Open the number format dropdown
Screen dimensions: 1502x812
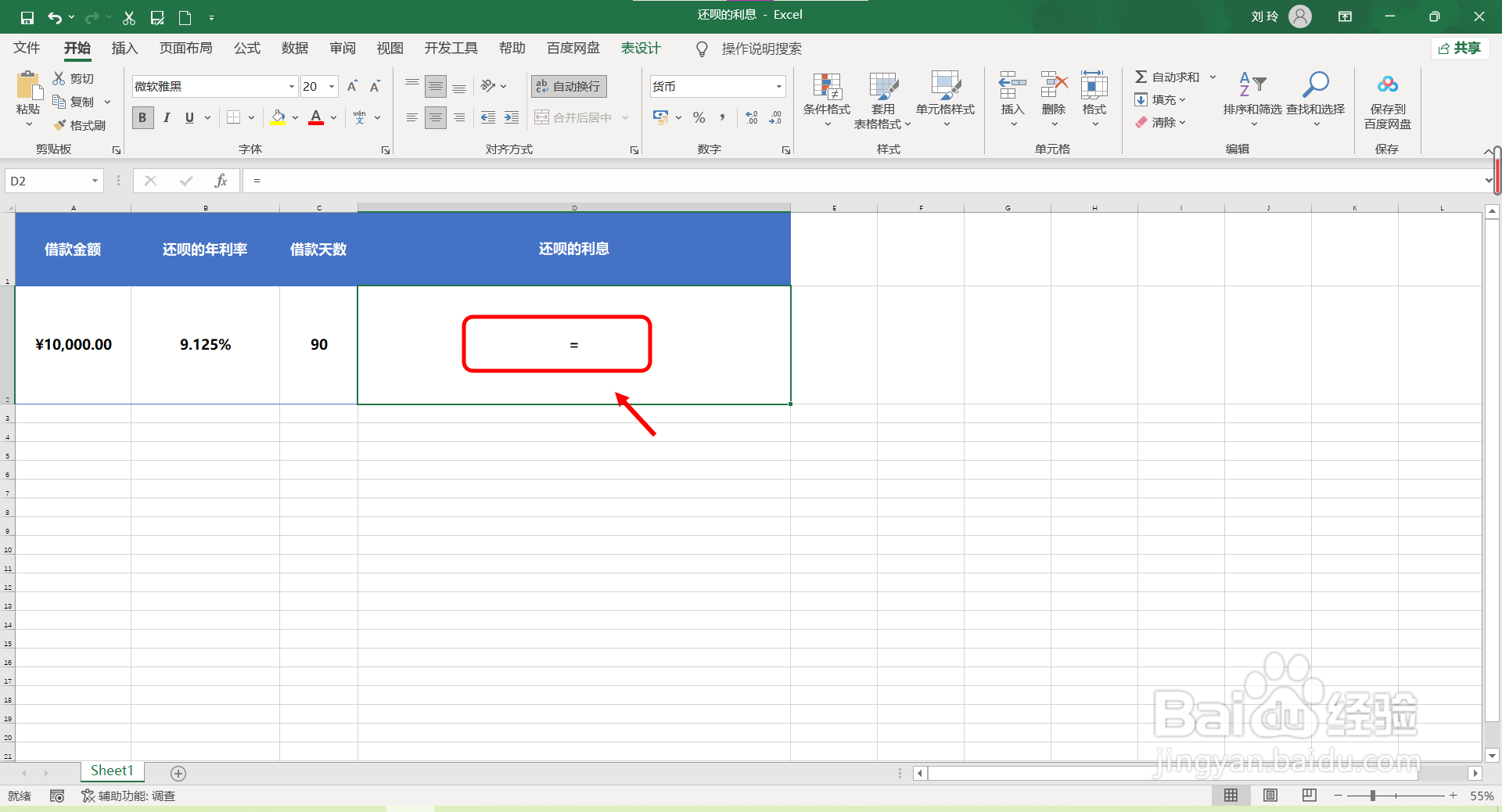tap(779, 86)
